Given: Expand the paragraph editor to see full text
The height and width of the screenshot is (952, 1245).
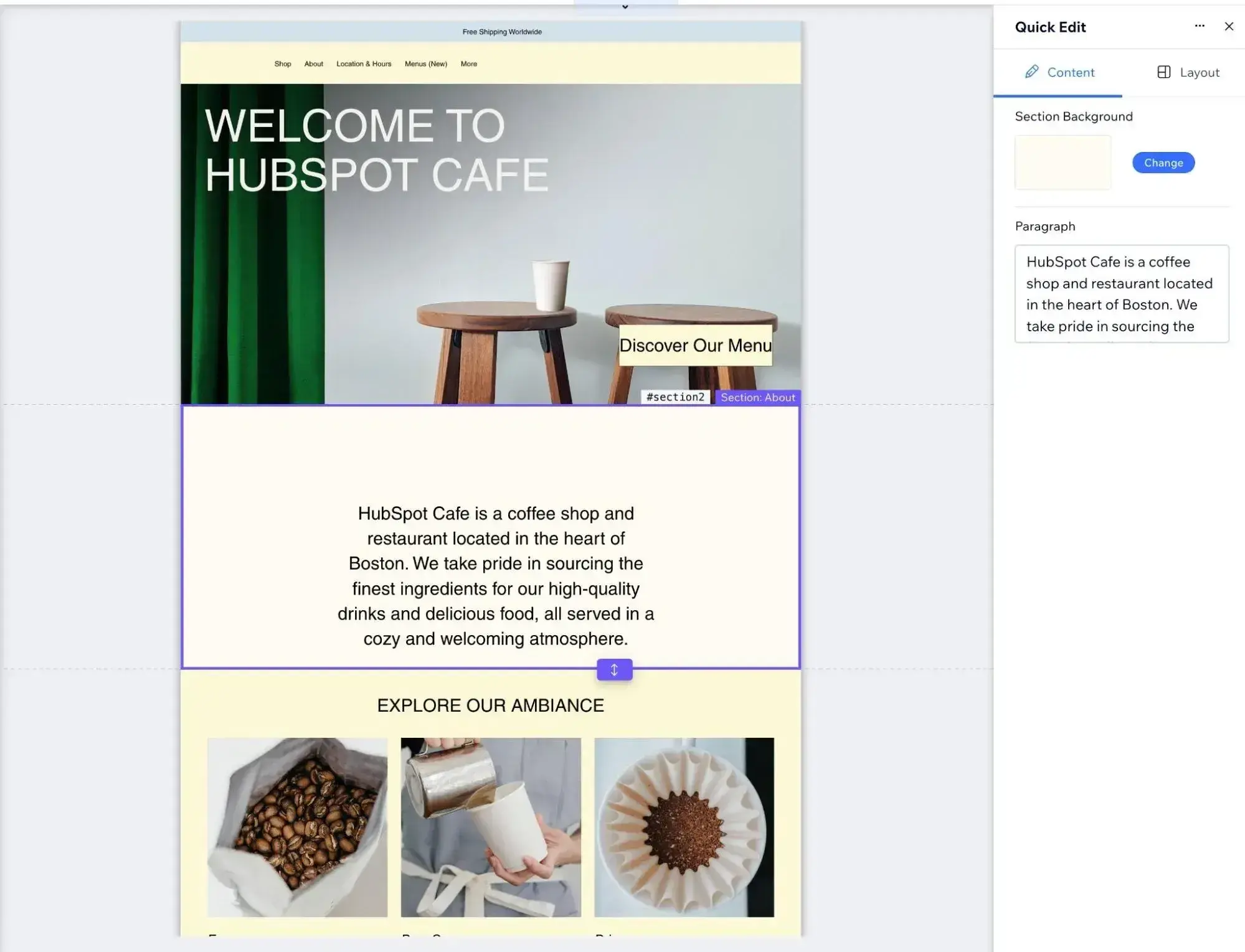Looking at the screenshot, I should [1120, 326].
